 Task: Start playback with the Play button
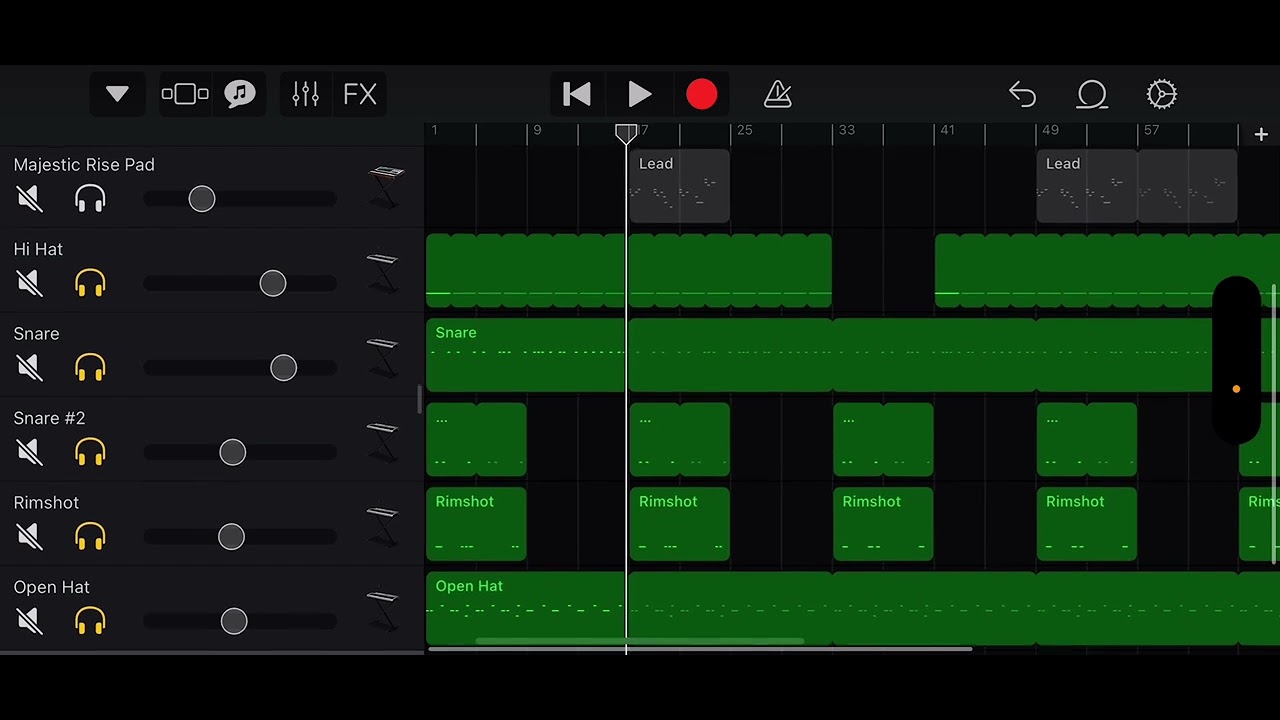pos(640,94)
